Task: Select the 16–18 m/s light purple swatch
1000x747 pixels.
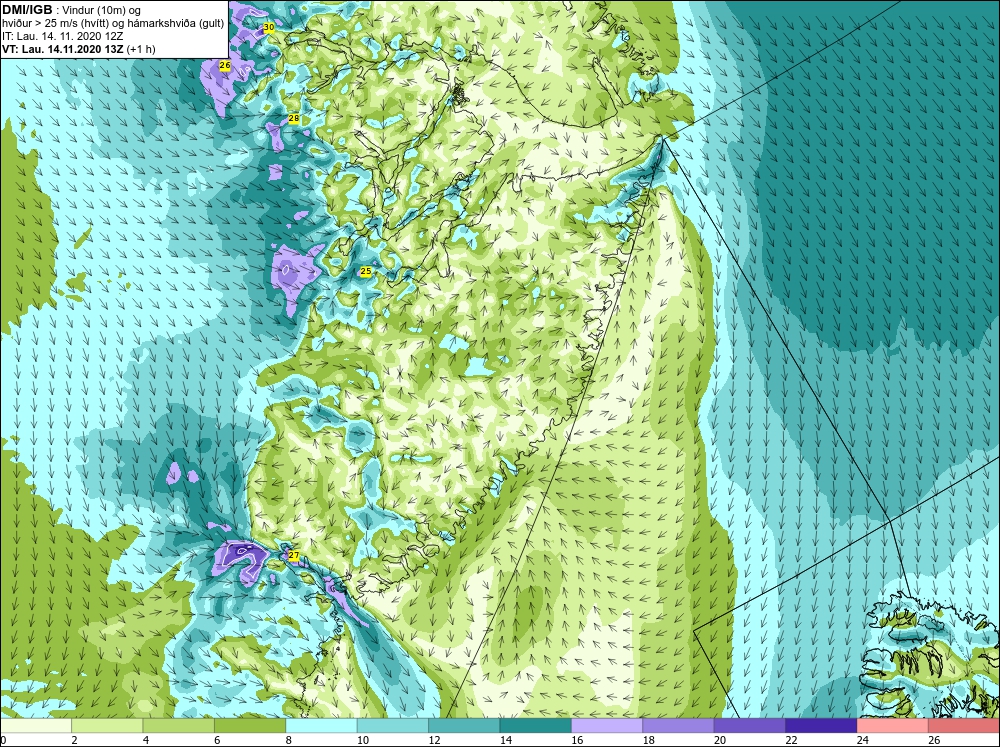Action: tap(607, 726)
